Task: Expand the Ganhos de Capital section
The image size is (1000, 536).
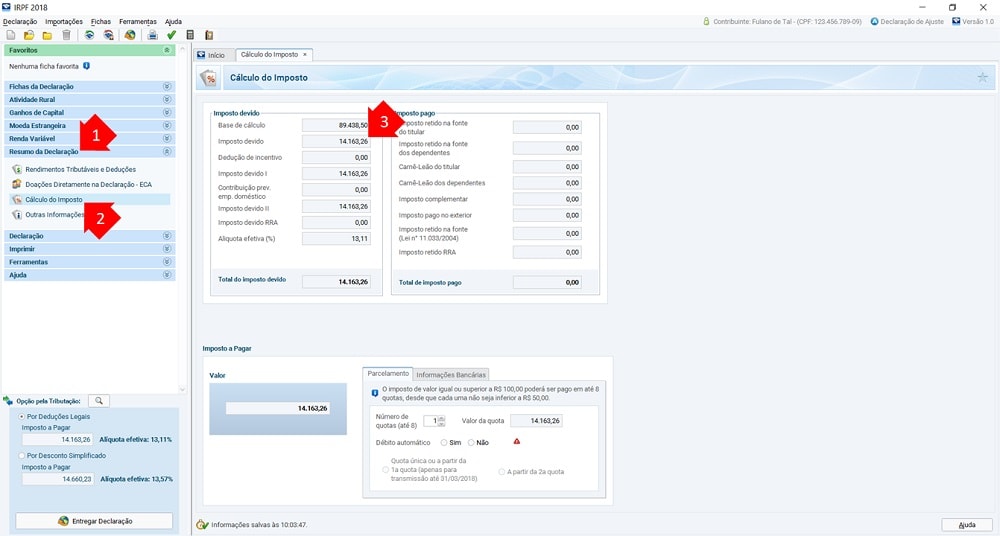Action: (167, 113)
